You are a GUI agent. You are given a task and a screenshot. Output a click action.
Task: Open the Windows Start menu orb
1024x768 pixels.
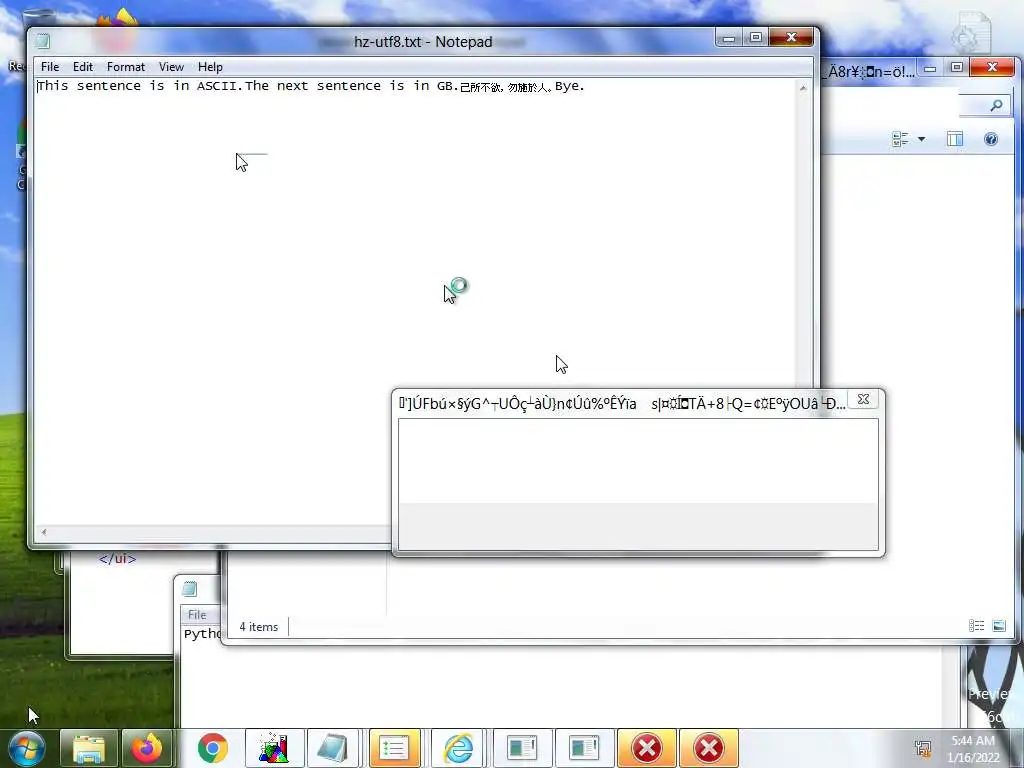pos(26,748)
